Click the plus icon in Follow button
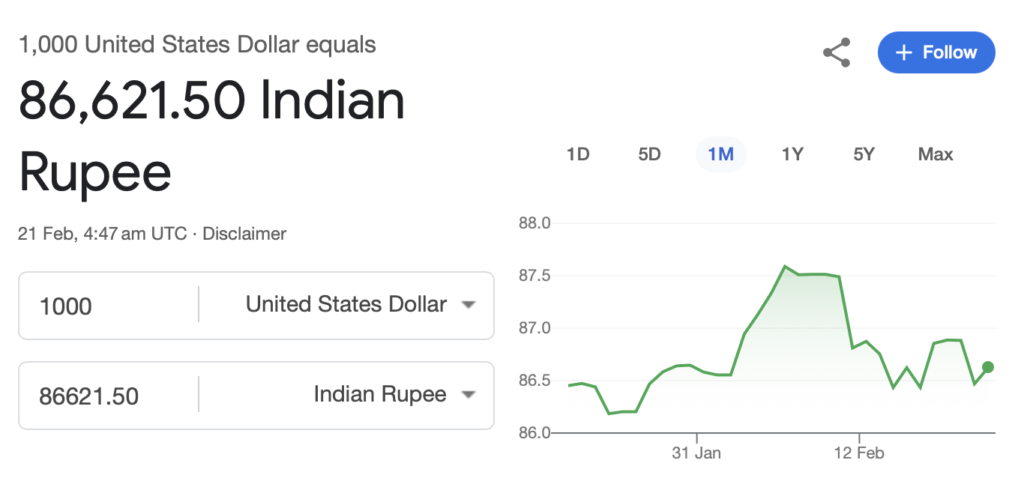 point(904,53)
